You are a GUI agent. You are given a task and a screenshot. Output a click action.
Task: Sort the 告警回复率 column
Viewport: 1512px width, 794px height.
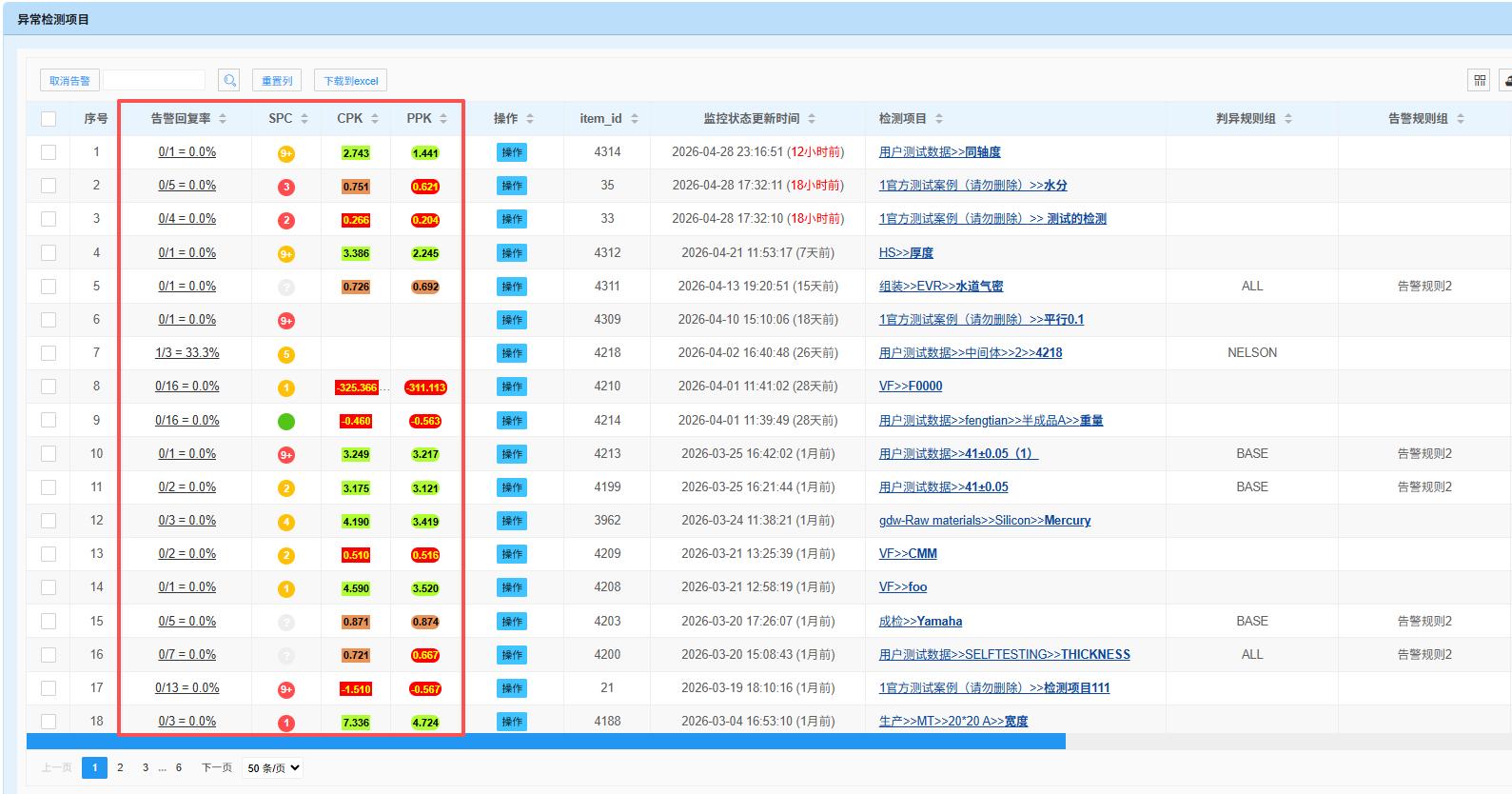223,119
